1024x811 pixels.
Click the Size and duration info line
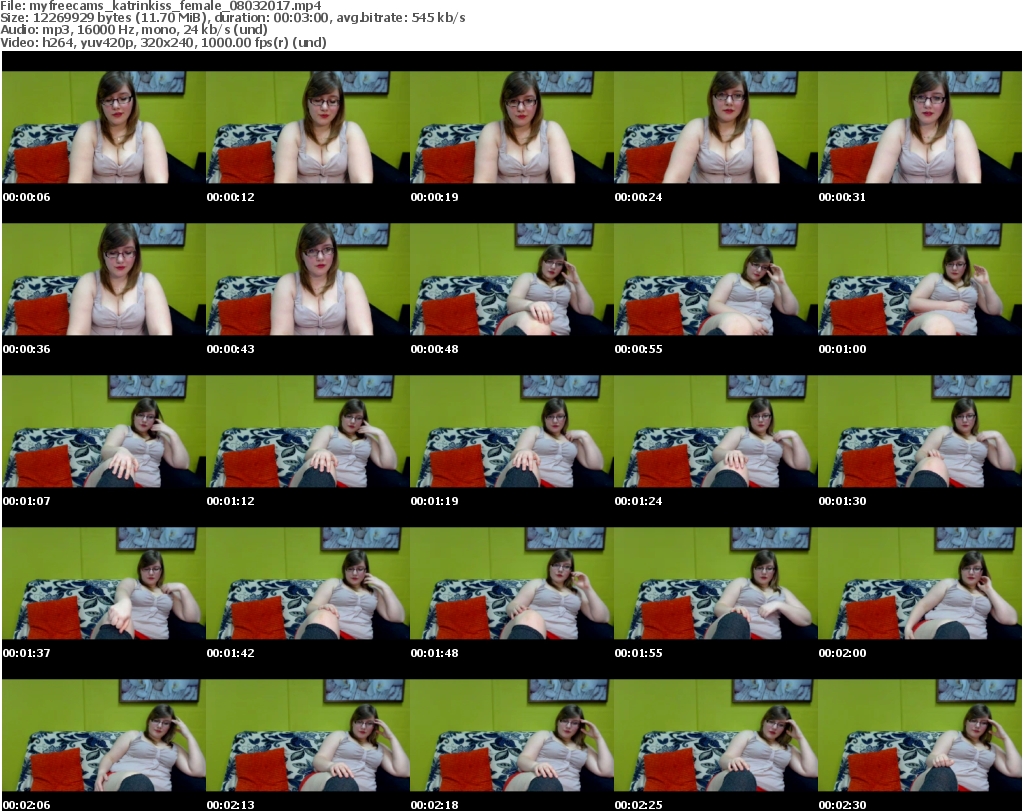tap(232, 18)
